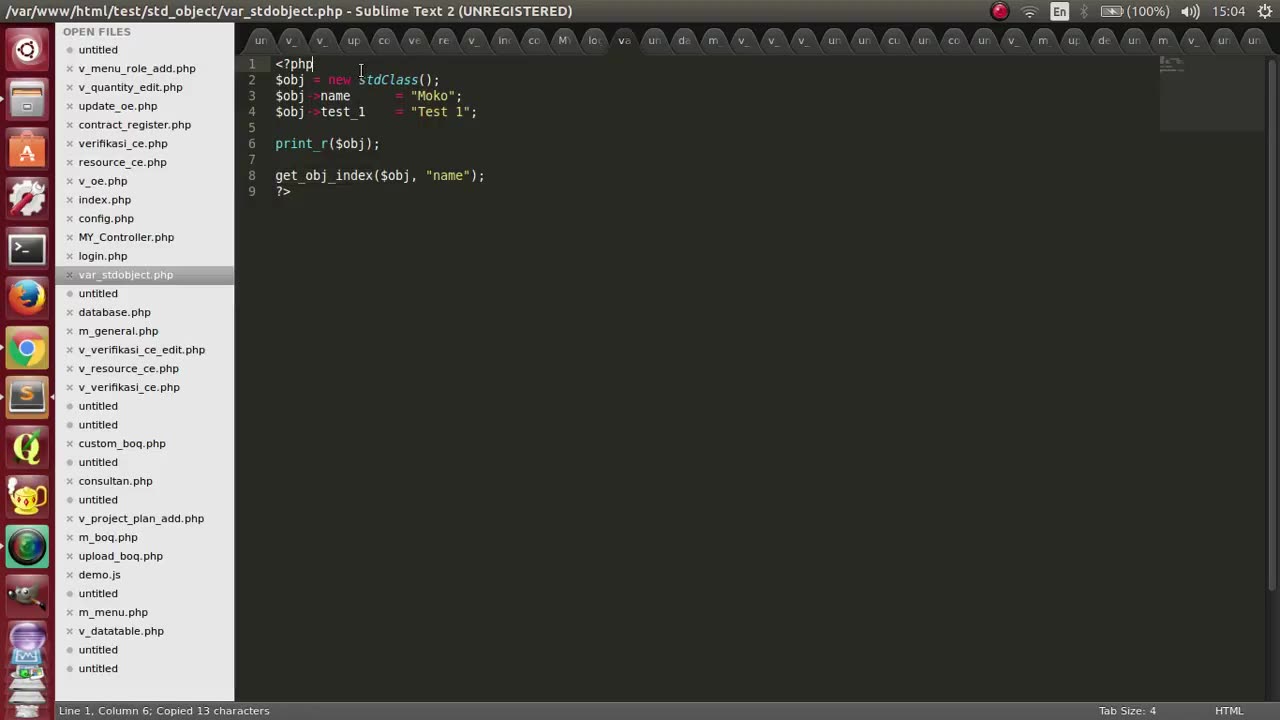Click the clock showing 15:04
This screenshot has width=1280, height=720.
(x=1228, y=11)
